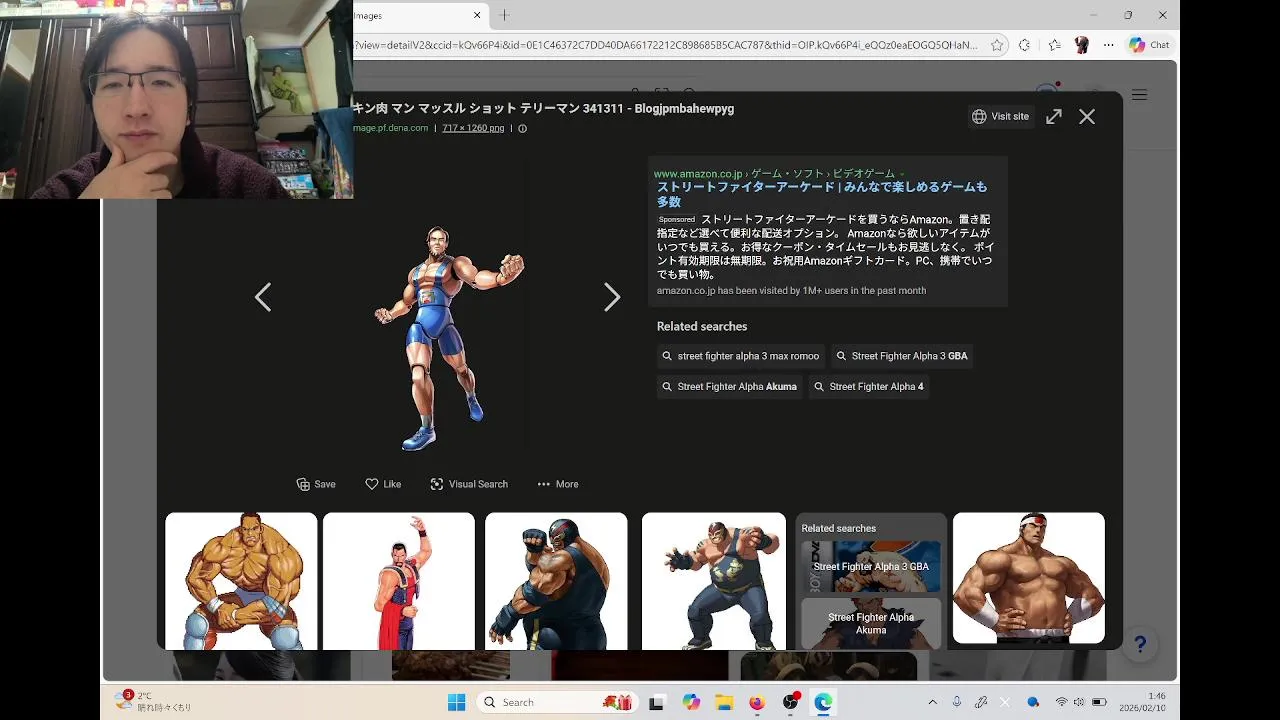Open the image.pf.dena.com source link
Image resolution: width=1280 pixels, height=720 pixels.
point(391,128)
